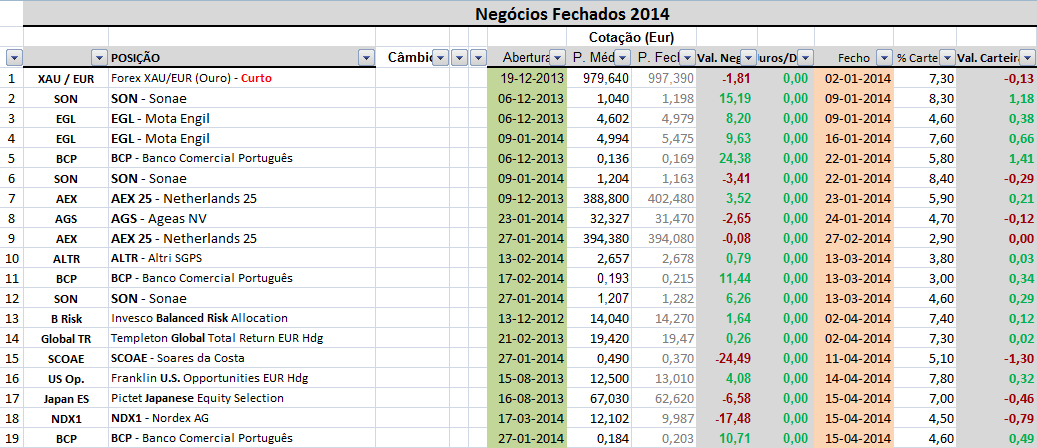Image resolution: width=1037 pixels, height=448 pixels.
Task: Select the close date 27-02-2014 cell
Action: [x=854, y=238]
